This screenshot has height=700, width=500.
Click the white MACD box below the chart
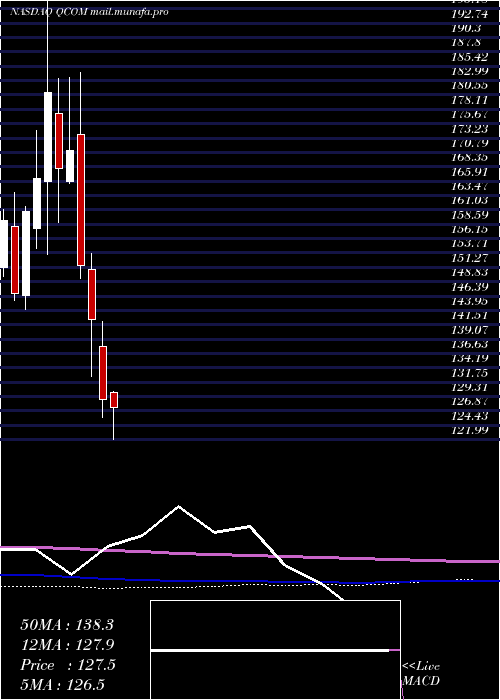pyautogui.click(x=275, y=650)
